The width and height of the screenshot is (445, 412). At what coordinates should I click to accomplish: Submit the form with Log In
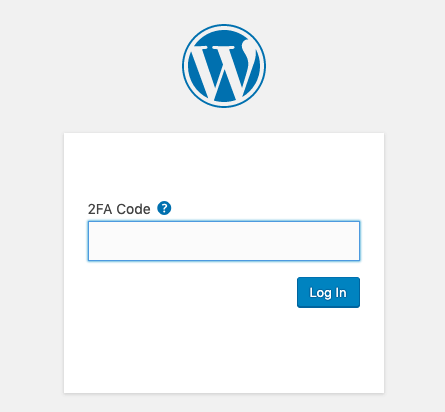[328, 292]
